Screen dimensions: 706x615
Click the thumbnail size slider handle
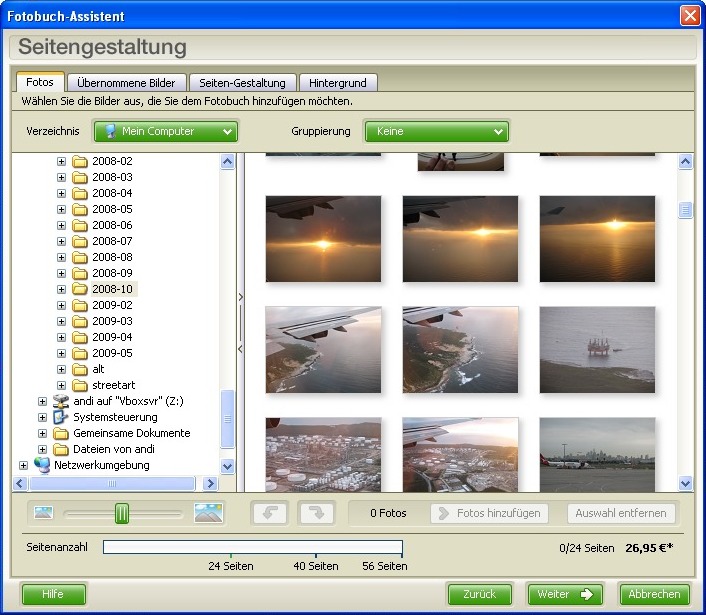[x=122, y=513]
